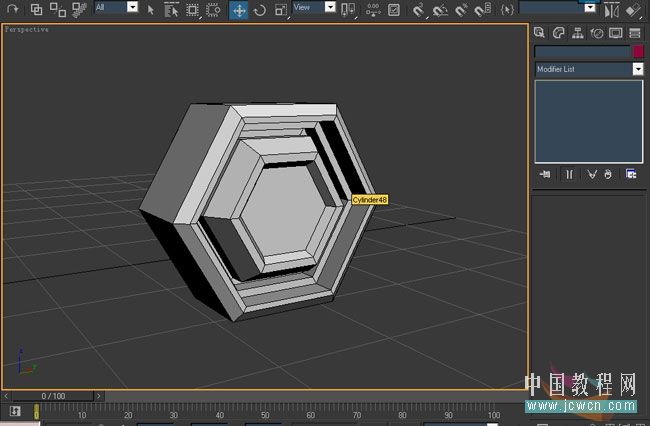Click the 0 / 100 time slider handle

pyautogui.click(x=53, y=396)
